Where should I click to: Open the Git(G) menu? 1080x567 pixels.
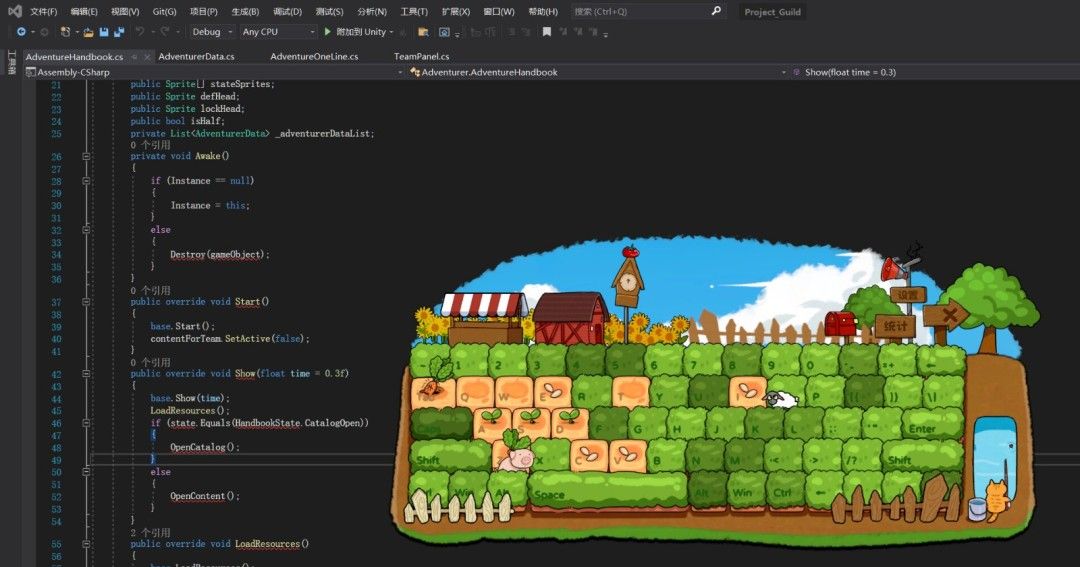[x=164, y=12]
